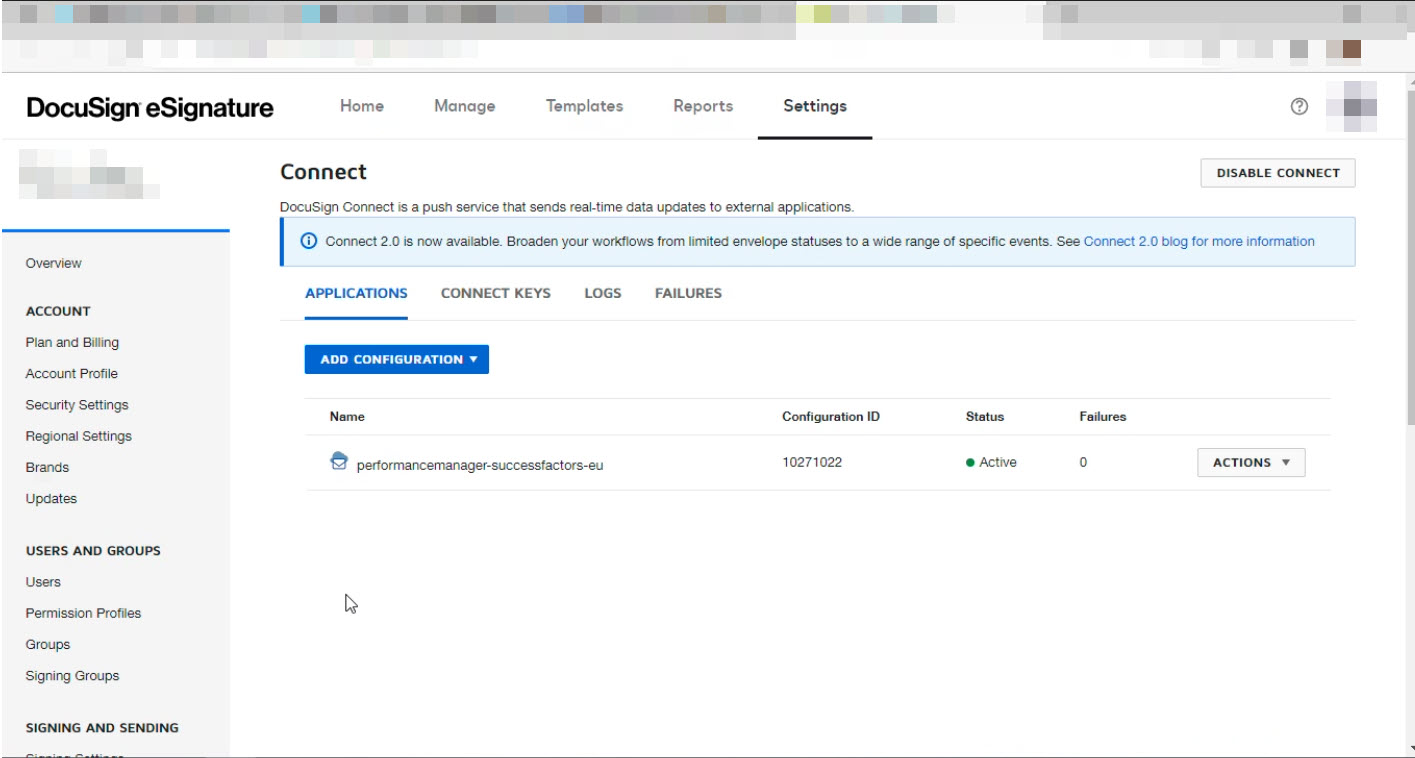Open Security Settings in sidebar
1415x758 pixels.
tap(77, 405)
